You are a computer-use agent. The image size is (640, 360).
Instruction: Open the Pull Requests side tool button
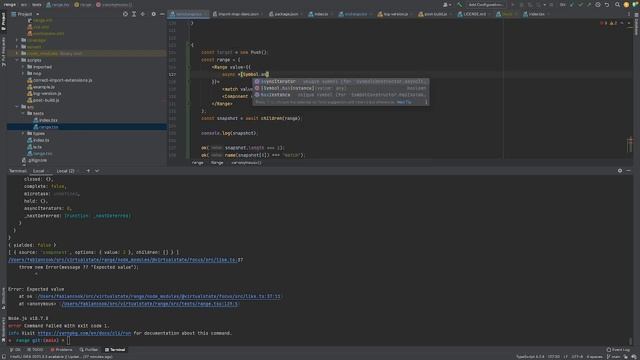(3, 51)
